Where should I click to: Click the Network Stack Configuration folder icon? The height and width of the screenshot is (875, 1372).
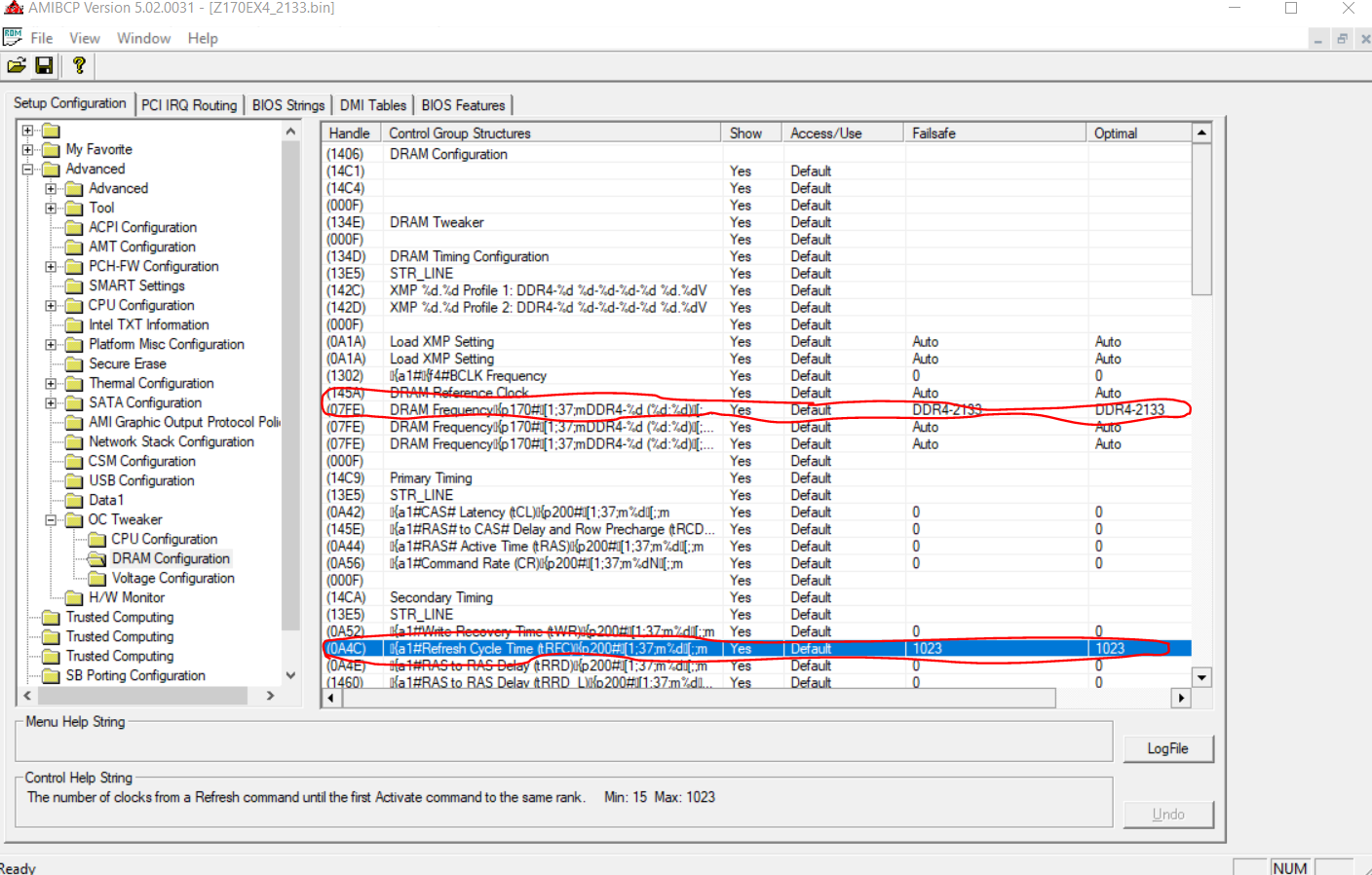(74, 442)
